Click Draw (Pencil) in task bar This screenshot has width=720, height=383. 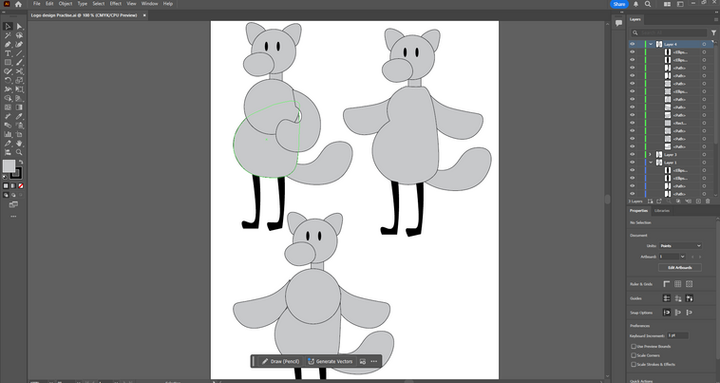pyautogui.click(x=281, y=361)
